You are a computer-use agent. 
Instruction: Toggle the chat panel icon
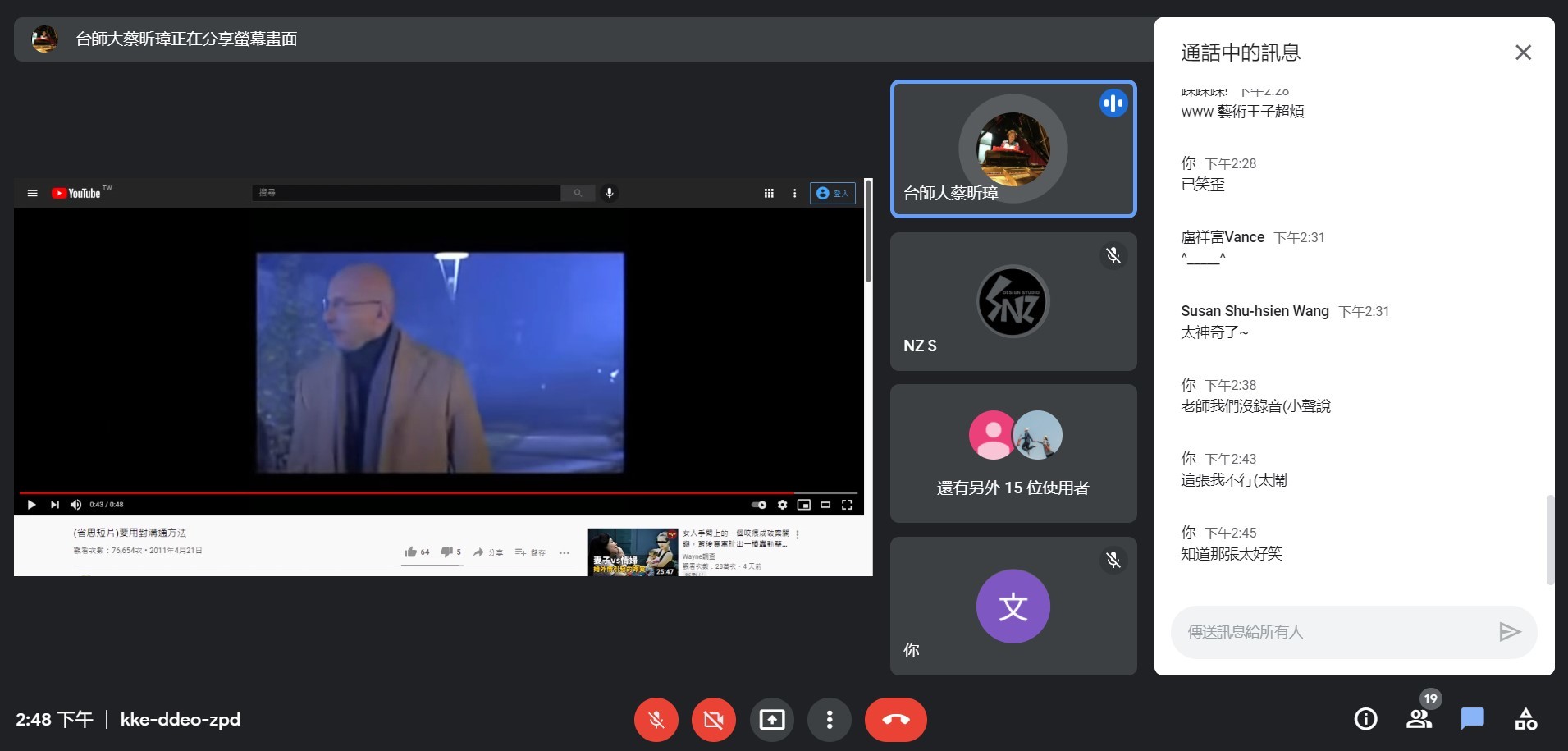coord(1473,719)
